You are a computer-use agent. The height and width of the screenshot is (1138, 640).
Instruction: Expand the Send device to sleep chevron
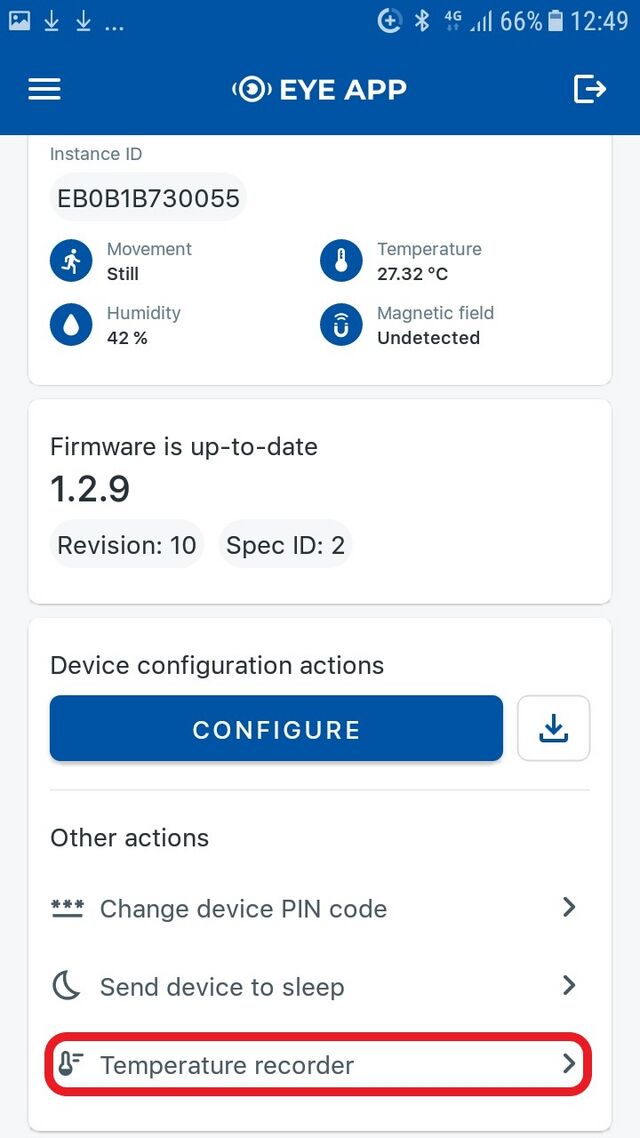coord(569,985)
